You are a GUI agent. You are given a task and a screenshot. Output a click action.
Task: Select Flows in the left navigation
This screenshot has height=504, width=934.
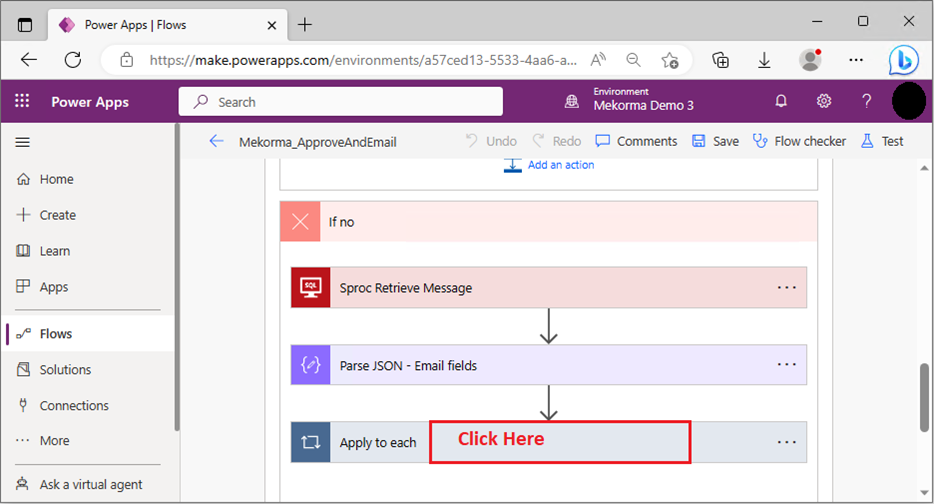(56, 334)
